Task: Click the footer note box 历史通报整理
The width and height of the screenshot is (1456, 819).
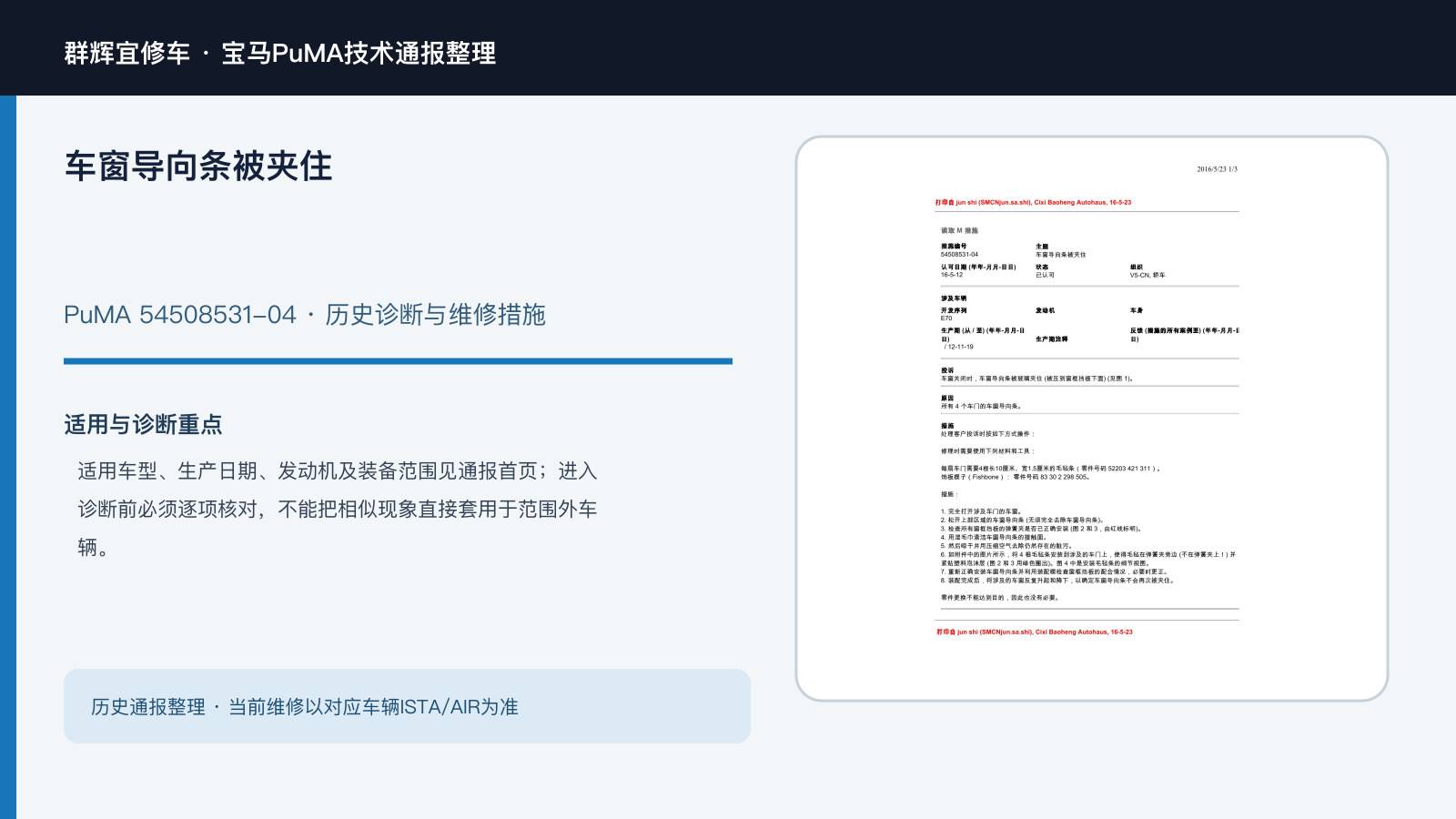Action: (407, 706)
